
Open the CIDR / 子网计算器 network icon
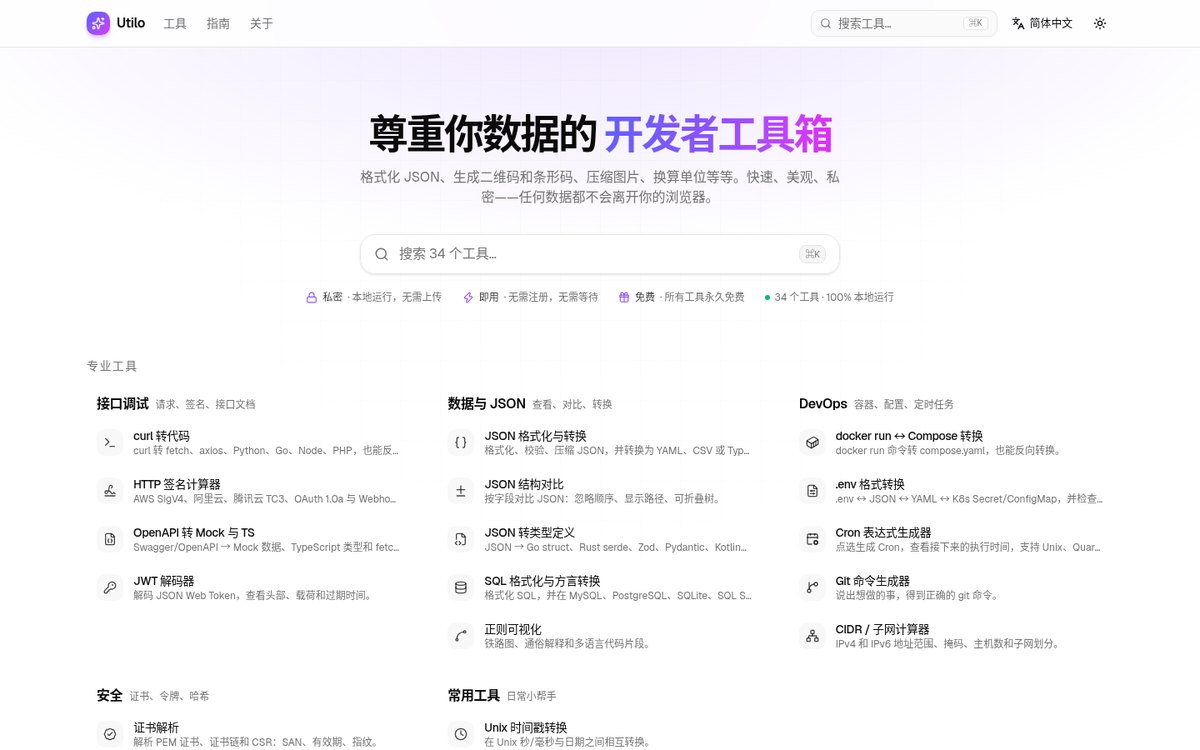812,636
